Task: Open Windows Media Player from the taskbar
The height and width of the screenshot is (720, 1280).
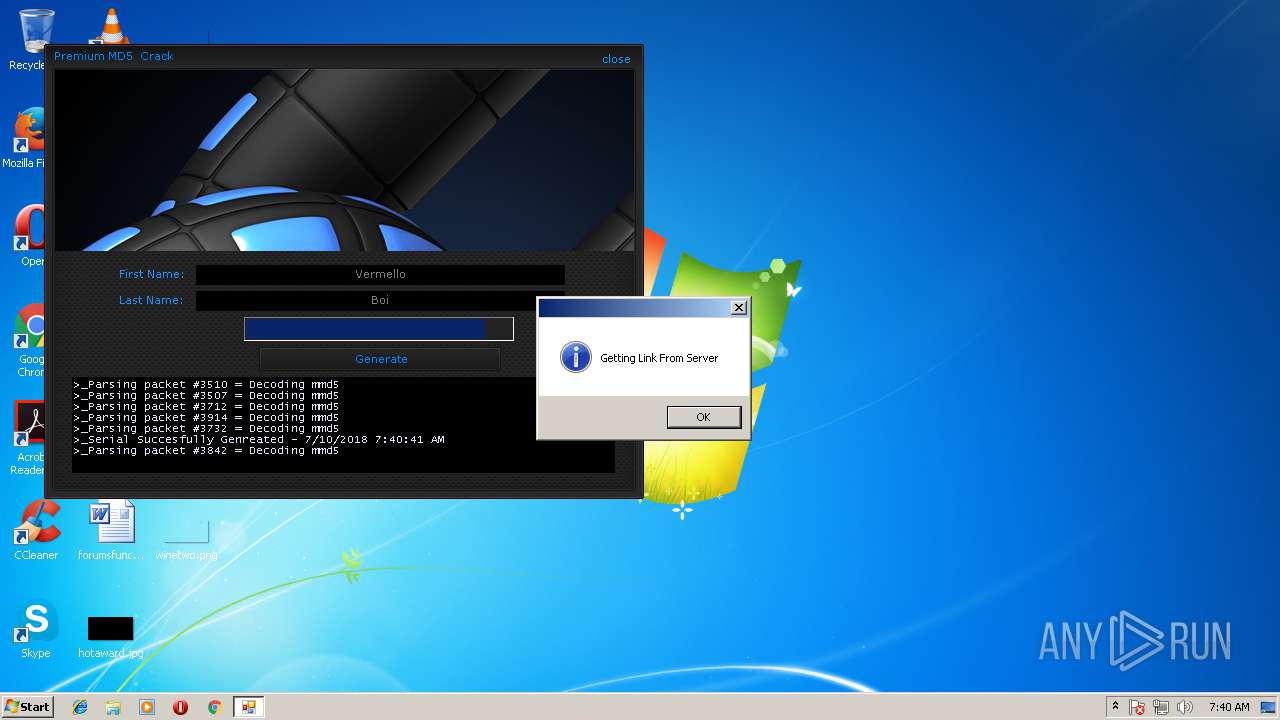Action: (147, 707)
